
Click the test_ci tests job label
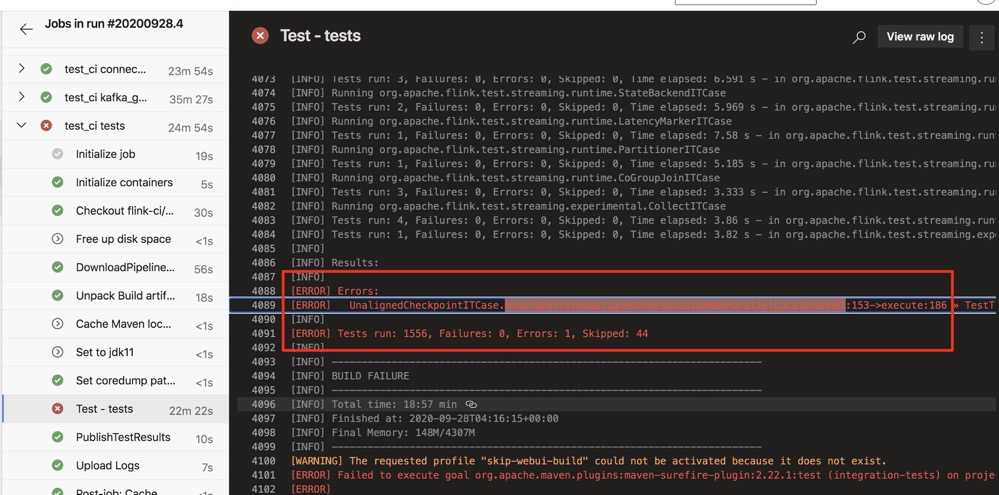(94, 126)
